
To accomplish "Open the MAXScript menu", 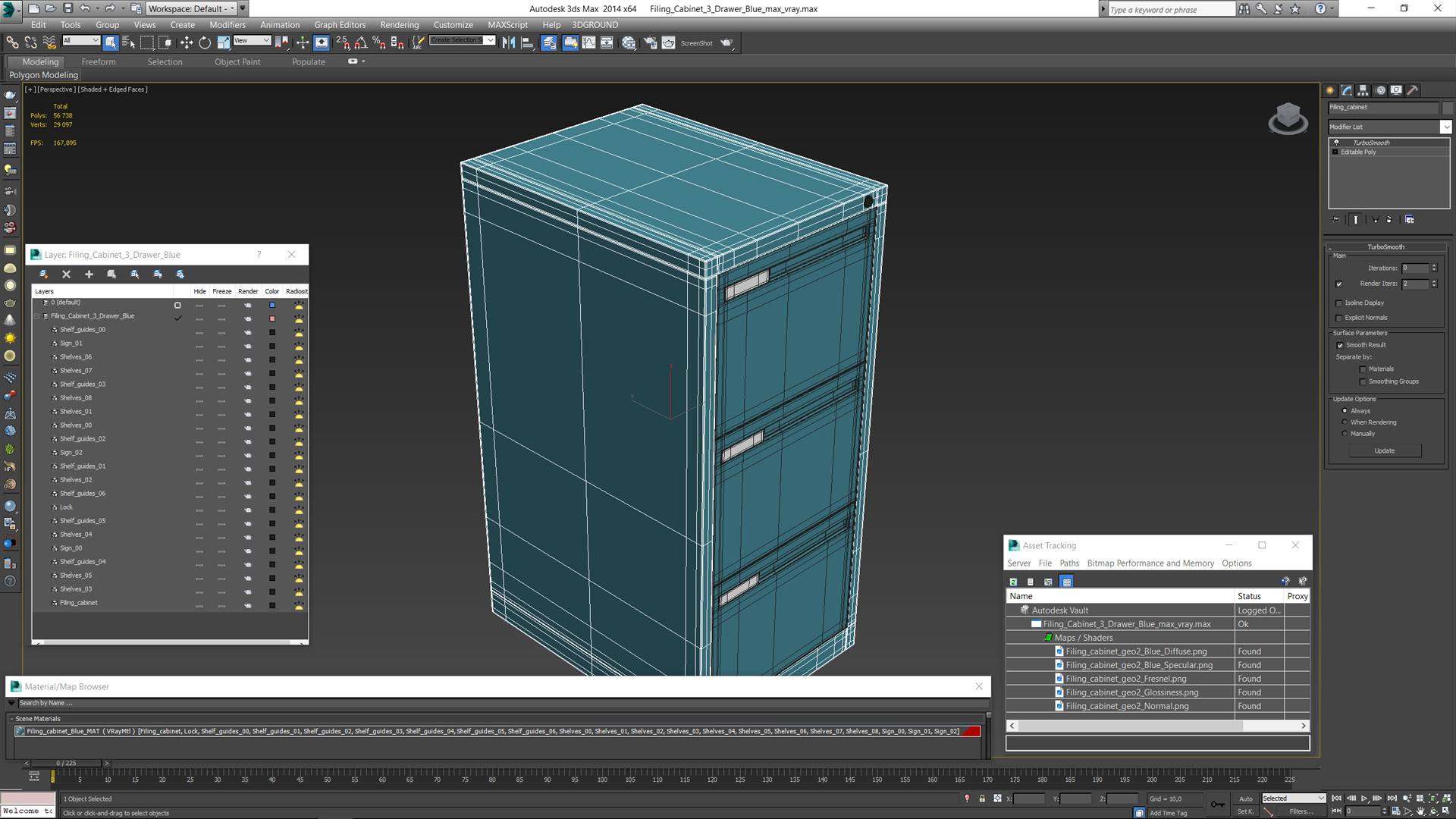I will (507, 25).
